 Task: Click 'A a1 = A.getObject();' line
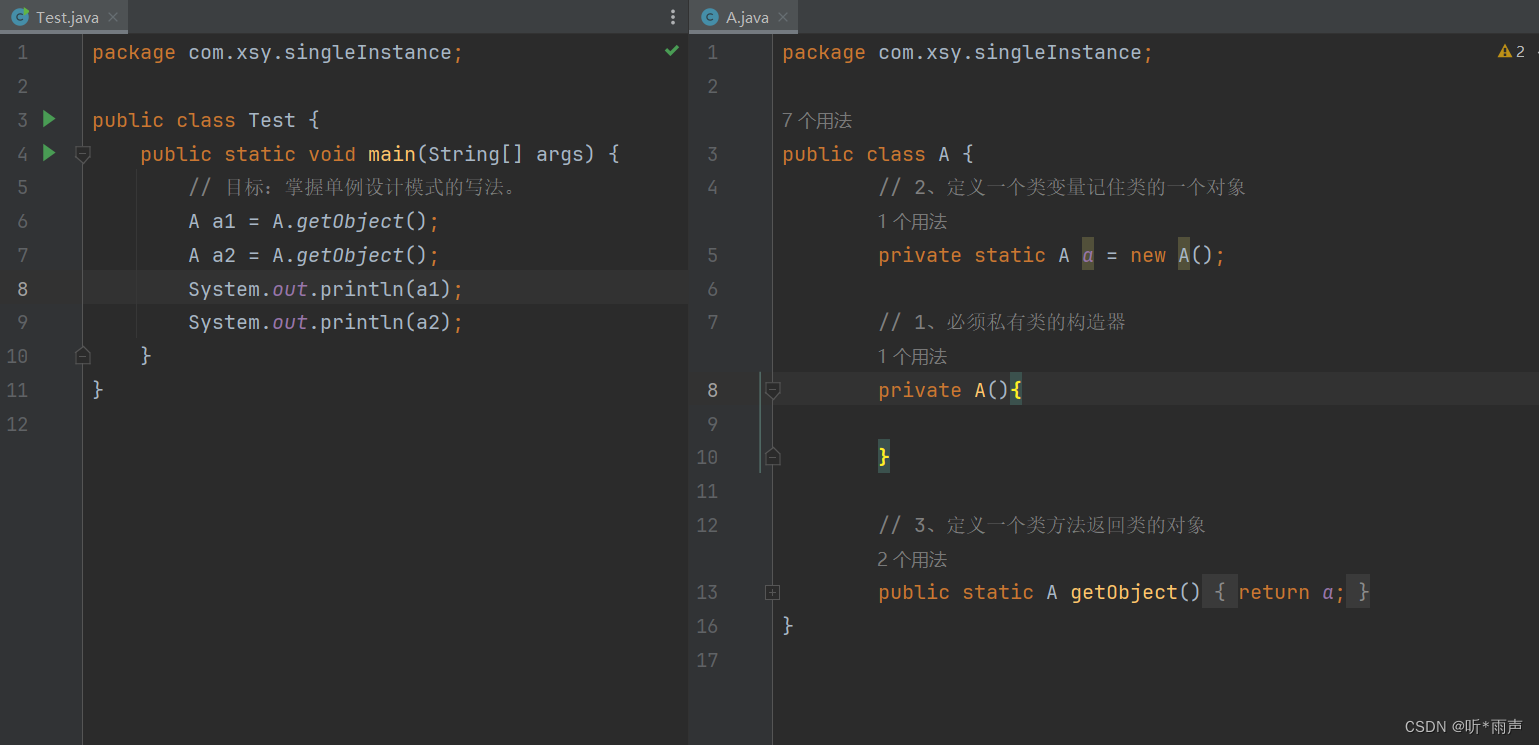click(313, 221)
